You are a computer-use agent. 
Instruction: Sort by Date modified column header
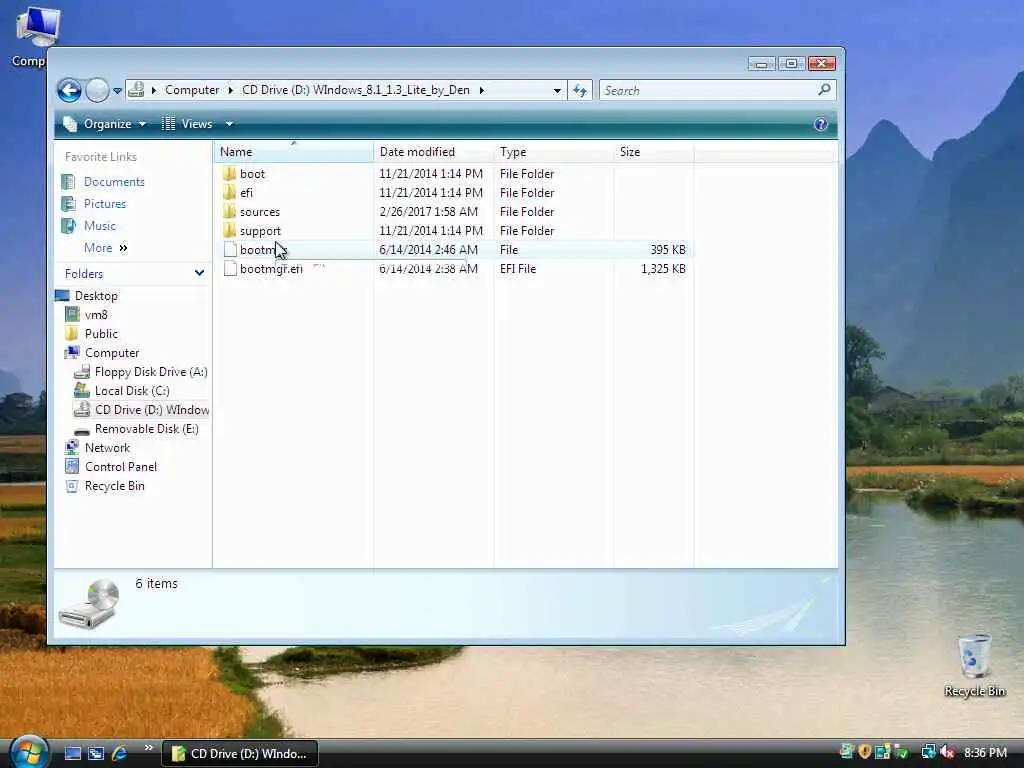(x=434, y=152)
